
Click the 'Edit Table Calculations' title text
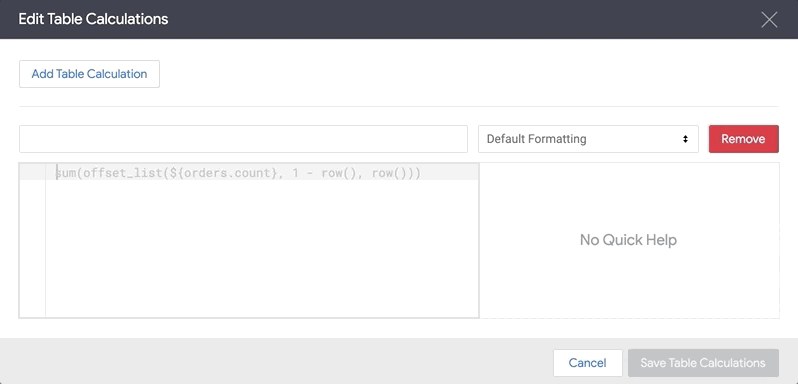click(x=93, y=19)
